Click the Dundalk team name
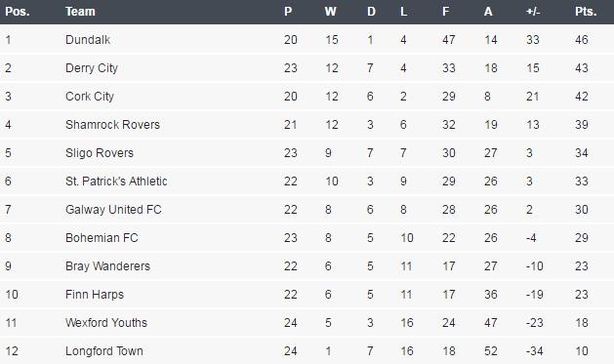The height and width of the screenshot is (364, 614). point(88,40)
